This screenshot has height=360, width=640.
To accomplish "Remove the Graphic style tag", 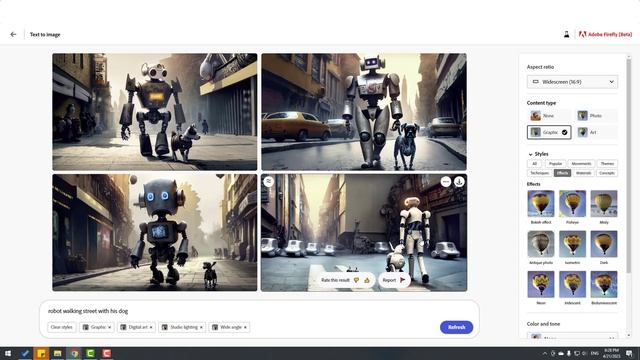I will point(109,327).
